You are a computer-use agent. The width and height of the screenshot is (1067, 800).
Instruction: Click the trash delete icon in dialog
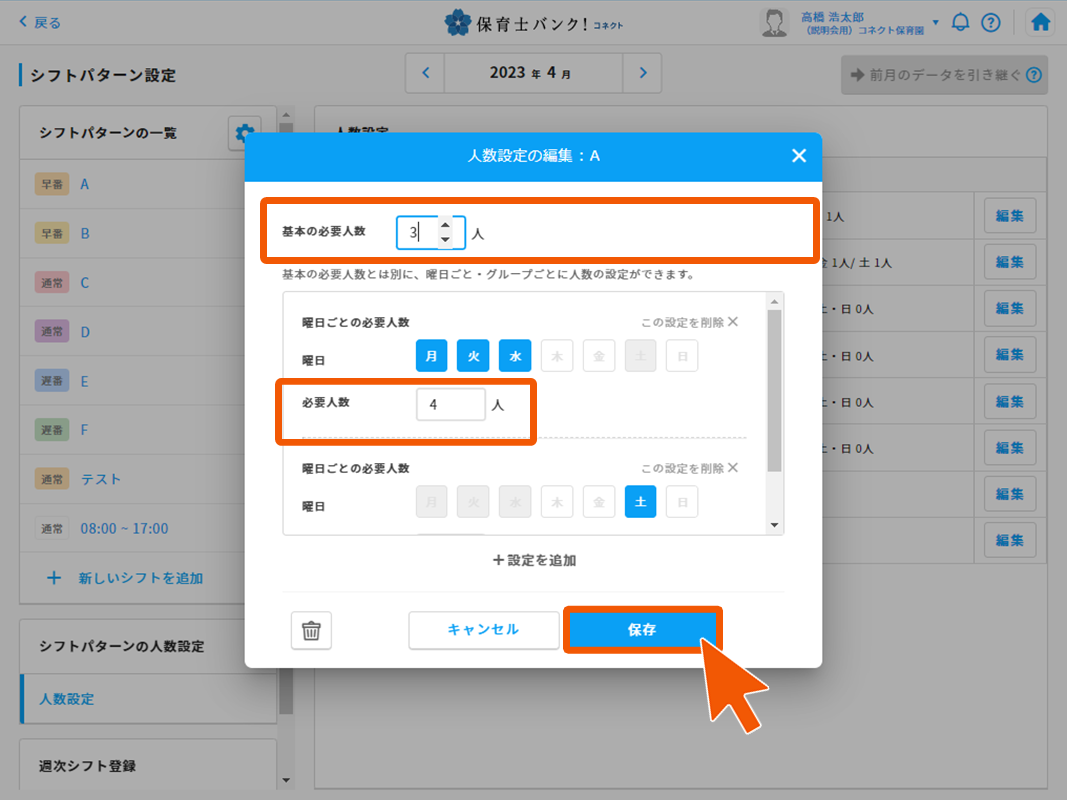pyautogui.click(x=311, y=630)
